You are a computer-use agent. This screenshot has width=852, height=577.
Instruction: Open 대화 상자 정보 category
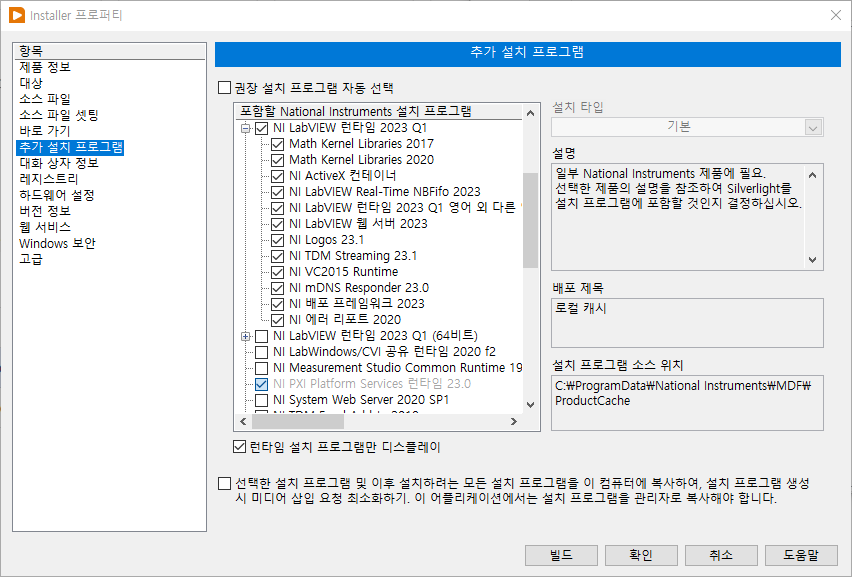pyautogui.click(x=59, y=163)
